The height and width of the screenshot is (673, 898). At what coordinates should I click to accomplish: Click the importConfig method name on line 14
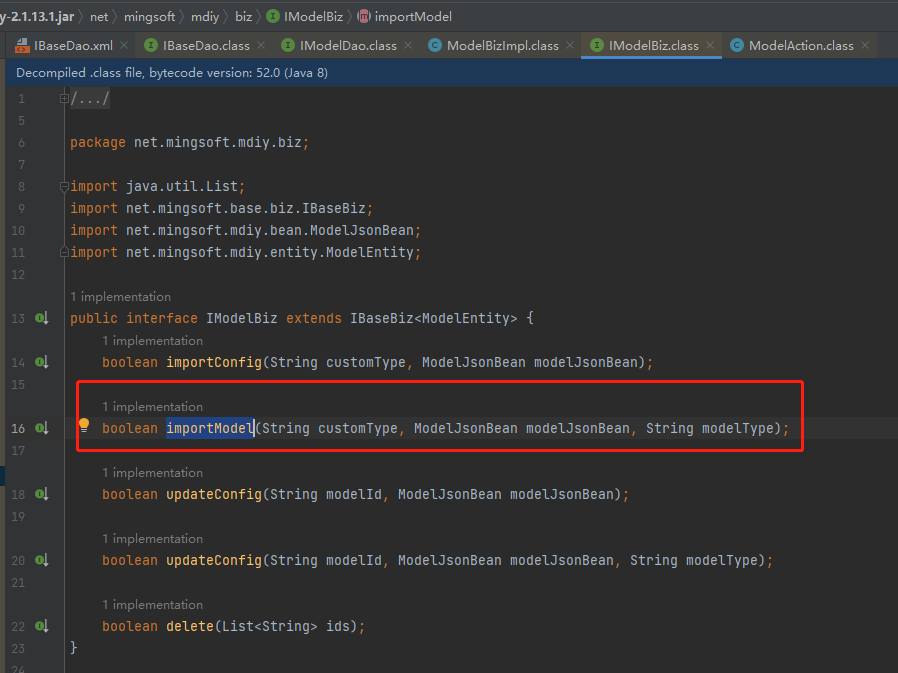pyautogui.click(x=214, y=363)
